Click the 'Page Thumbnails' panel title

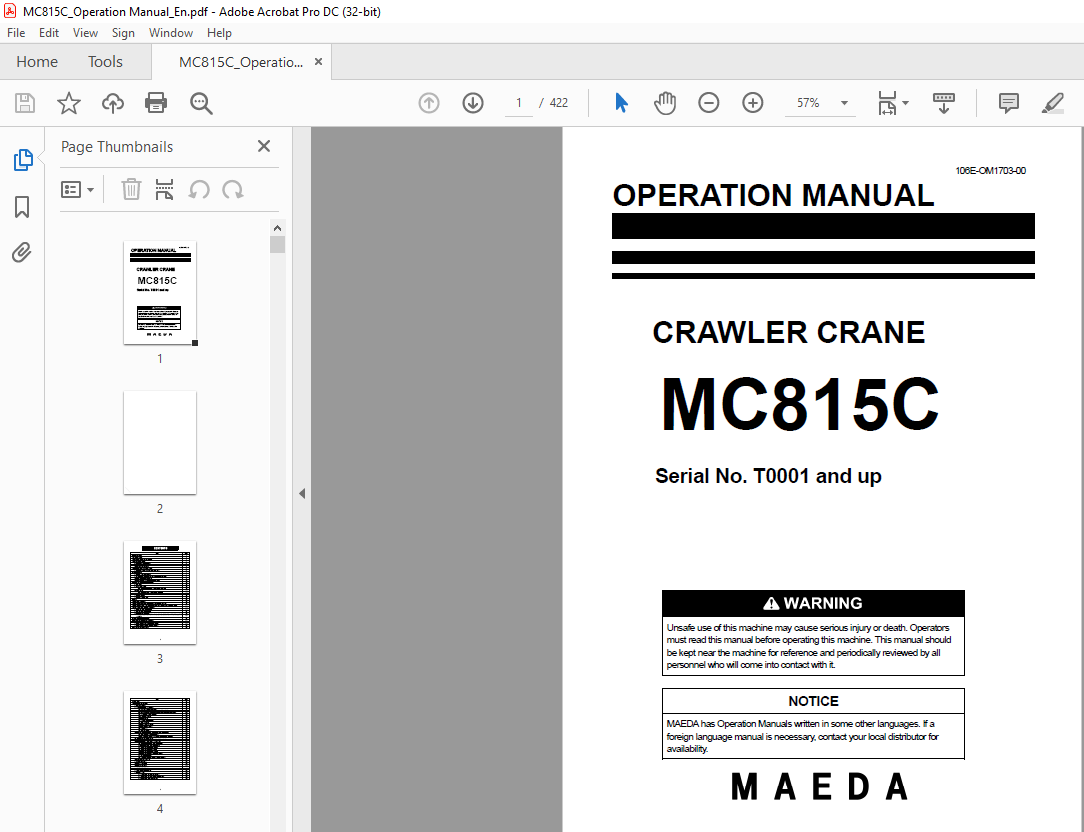(117, 147)
